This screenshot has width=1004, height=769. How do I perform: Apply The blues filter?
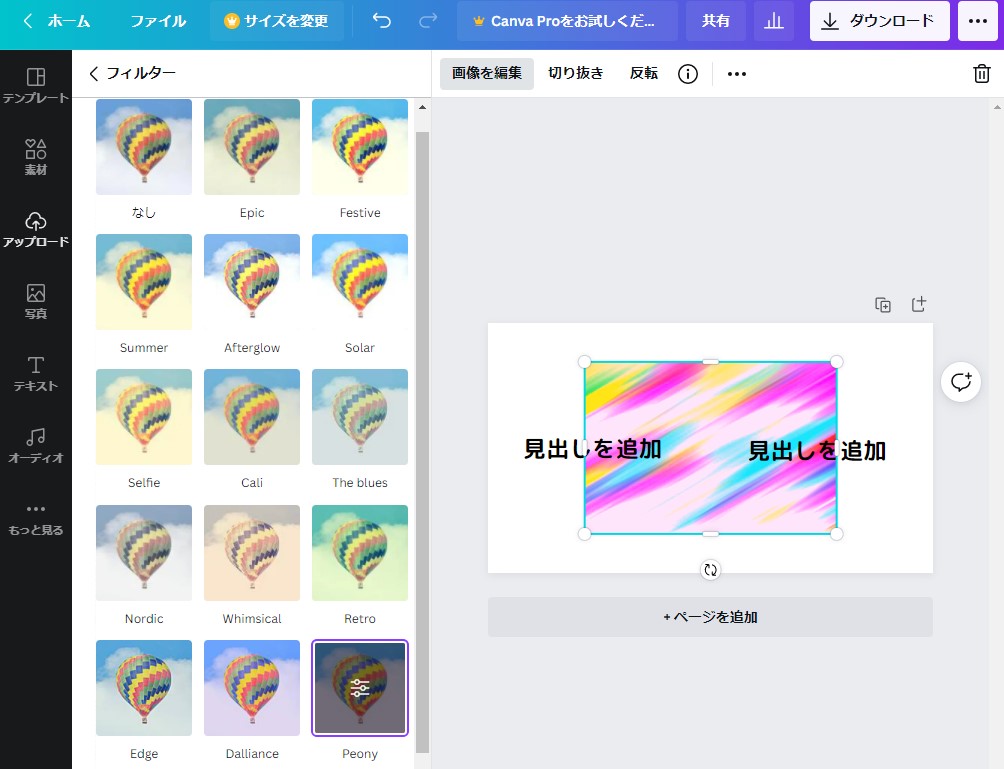360,417
